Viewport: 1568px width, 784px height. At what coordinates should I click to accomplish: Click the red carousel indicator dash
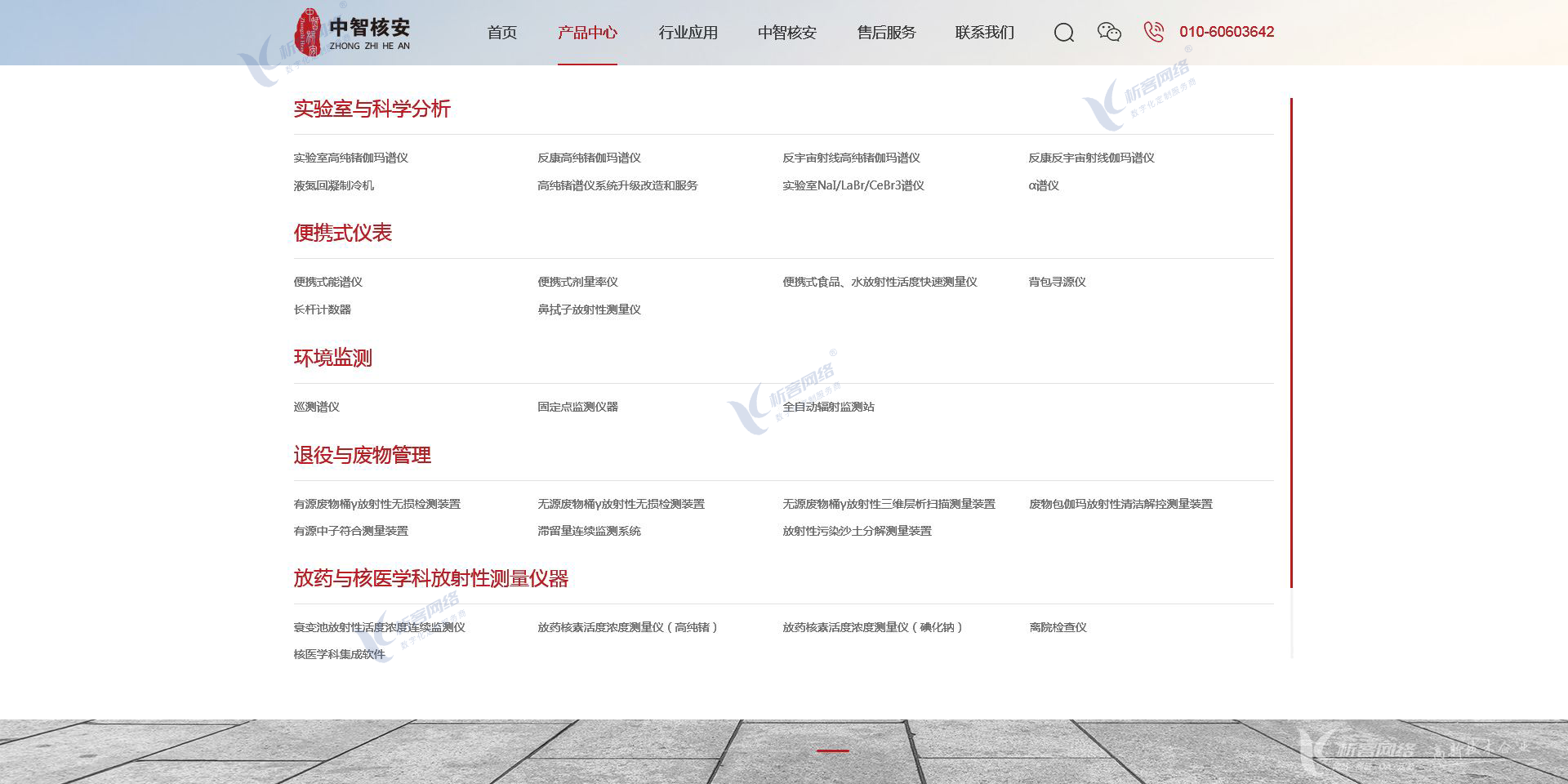point(832,750)
